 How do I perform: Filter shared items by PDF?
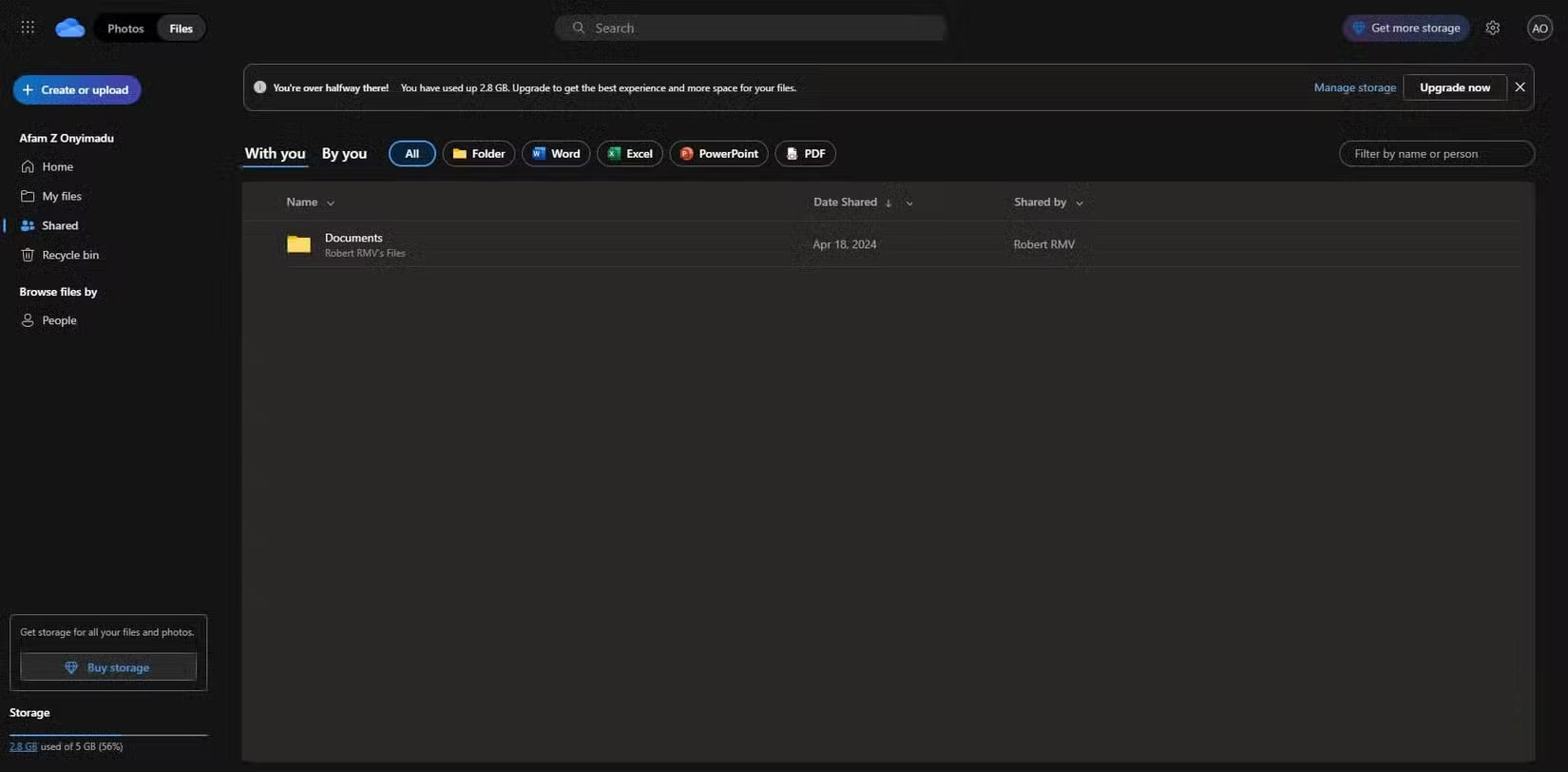tap(805, 153)
